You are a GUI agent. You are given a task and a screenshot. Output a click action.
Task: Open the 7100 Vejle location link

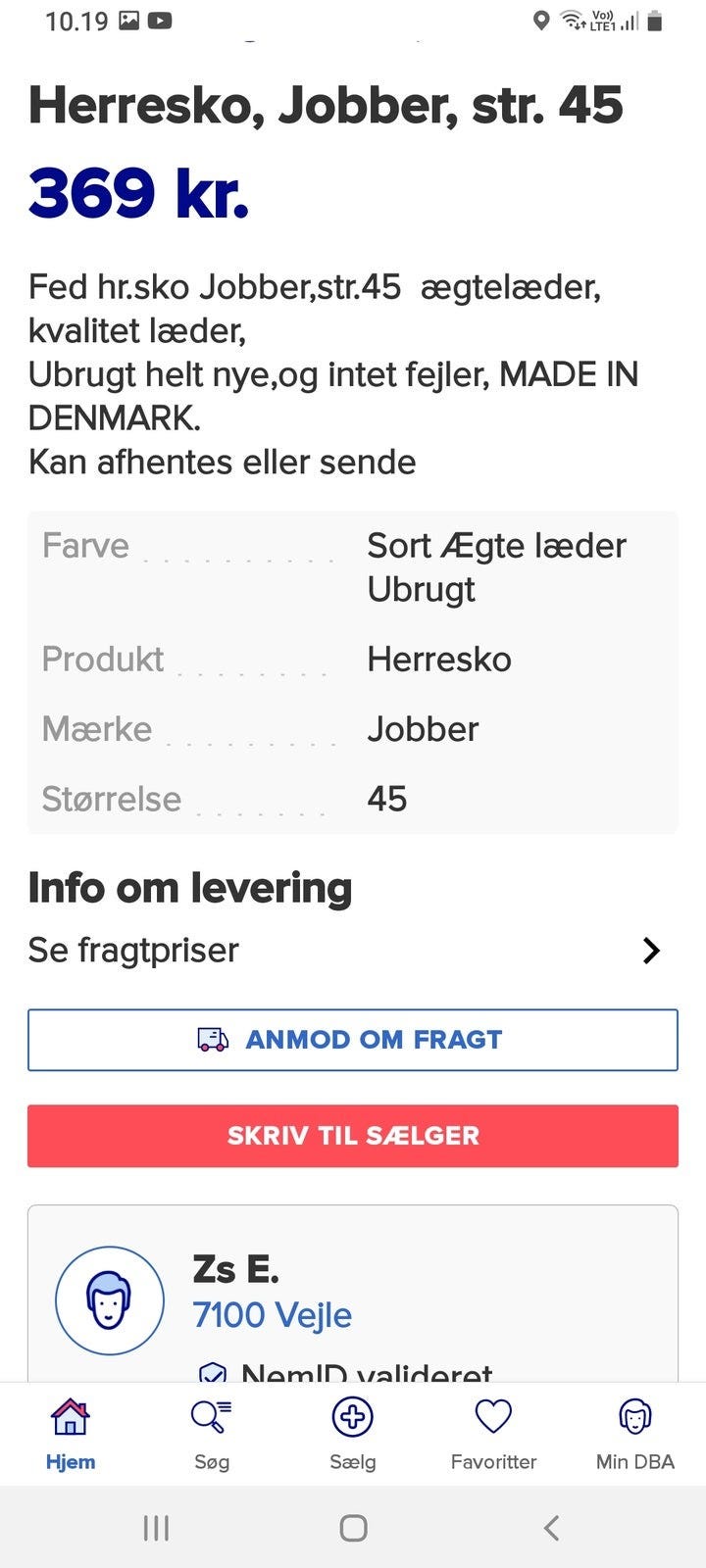[272, 1314]
